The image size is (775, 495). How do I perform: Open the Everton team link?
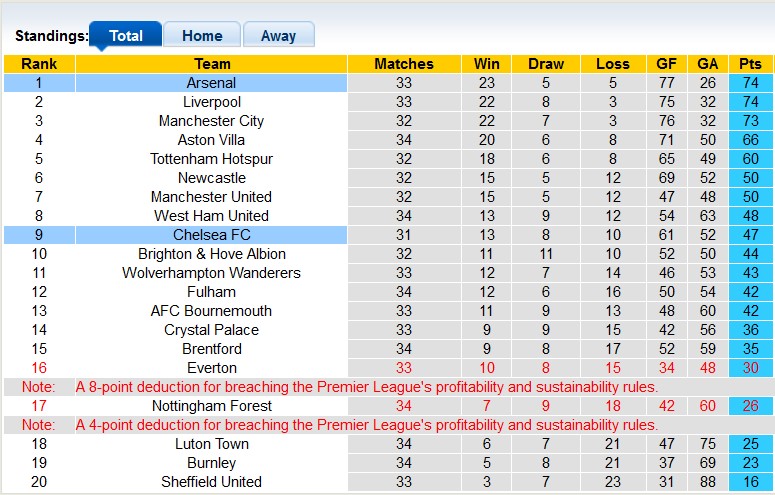(211, 368)
